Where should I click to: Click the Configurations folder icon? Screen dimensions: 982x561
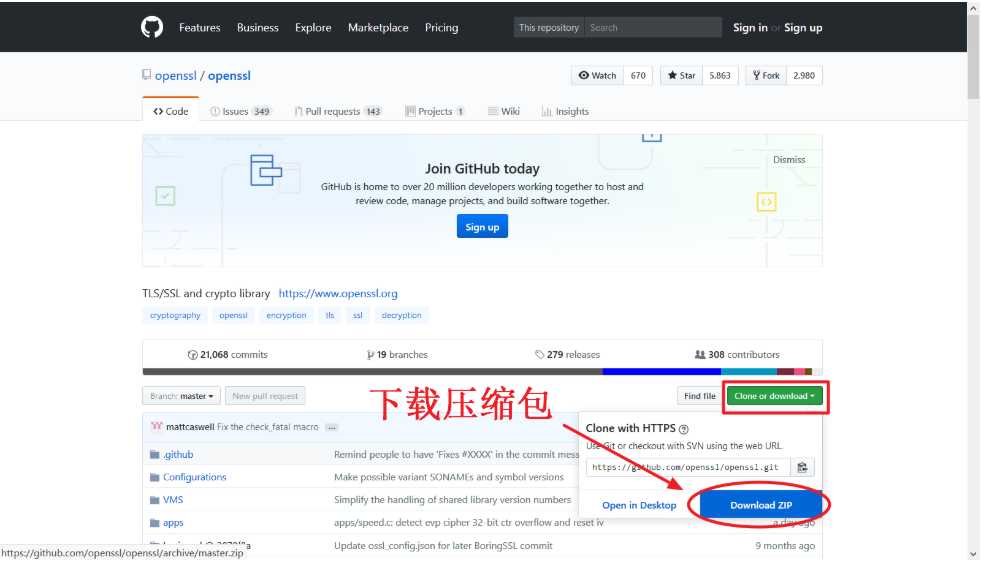pos(155,477)
